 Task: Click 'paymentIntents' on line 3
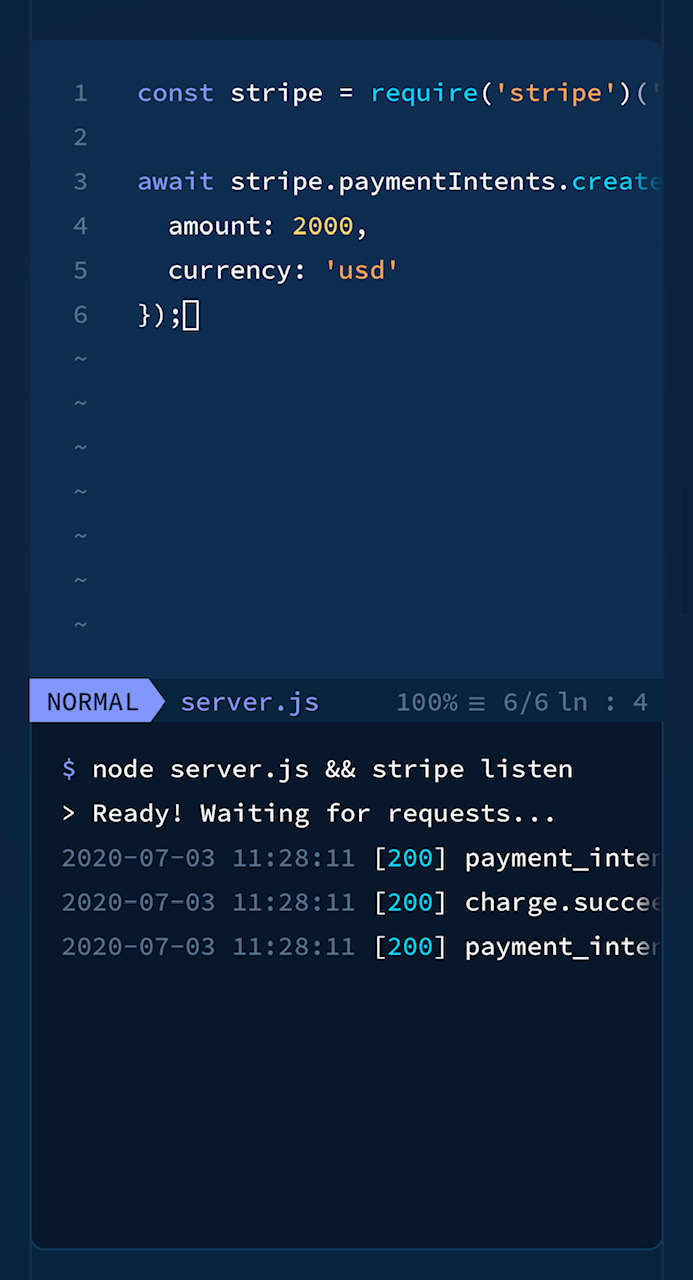pos(447,181)
